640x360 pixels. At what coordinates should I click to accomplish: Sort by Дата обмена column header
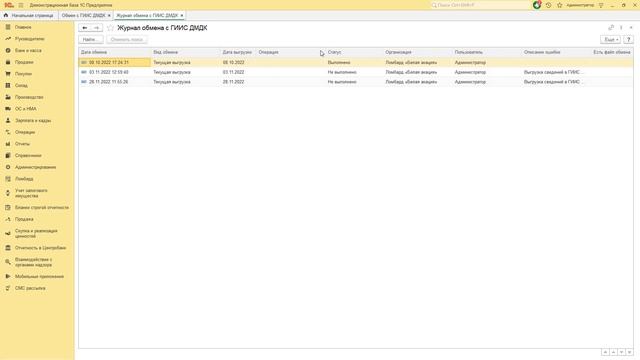(x=114, y=52)
